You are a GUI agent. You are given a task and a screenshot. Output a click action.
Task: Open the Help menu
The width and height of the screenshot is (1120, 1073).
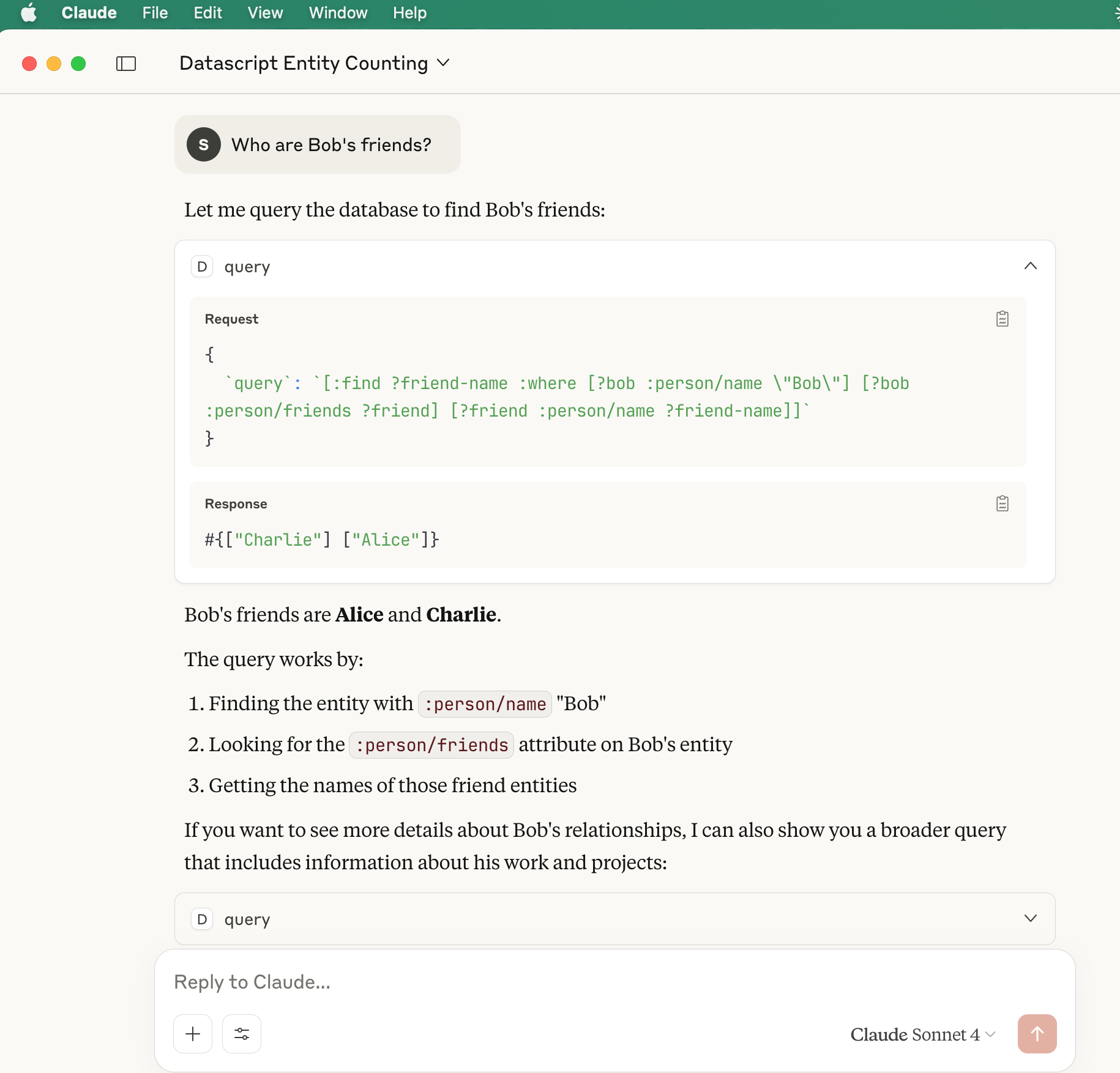click(x=409, y=13)
